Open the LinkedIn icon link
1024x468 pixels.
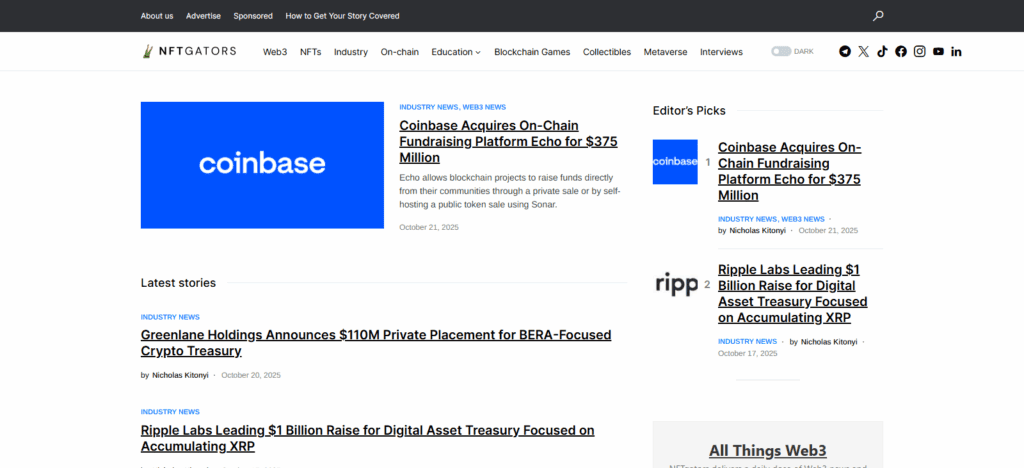click(x=957, y=52)
